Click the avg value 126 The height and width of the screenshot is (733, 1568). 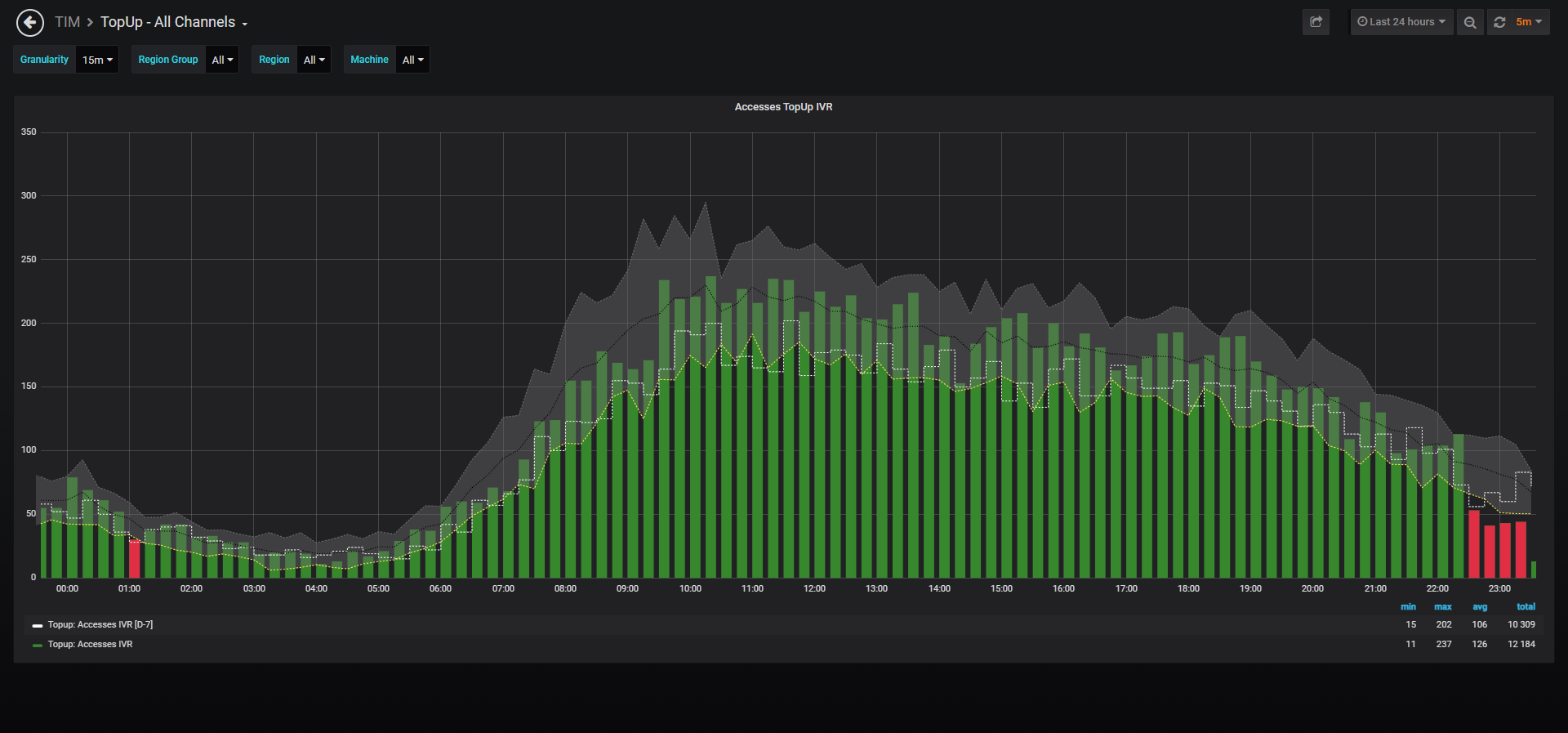click(1480, 645)
